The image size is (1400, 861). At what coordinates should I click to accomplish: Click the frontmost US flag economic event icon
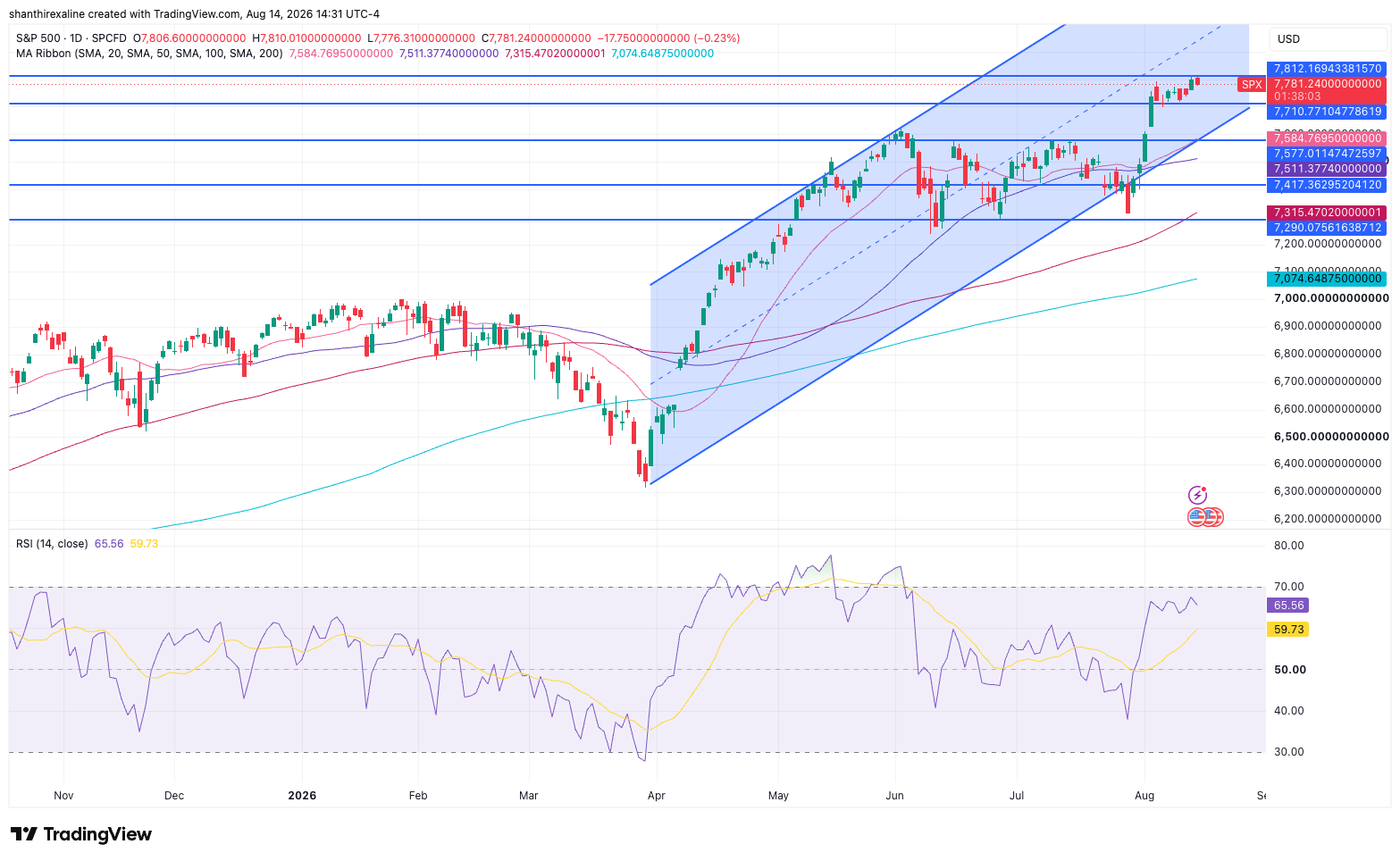tap(1195, 517)
